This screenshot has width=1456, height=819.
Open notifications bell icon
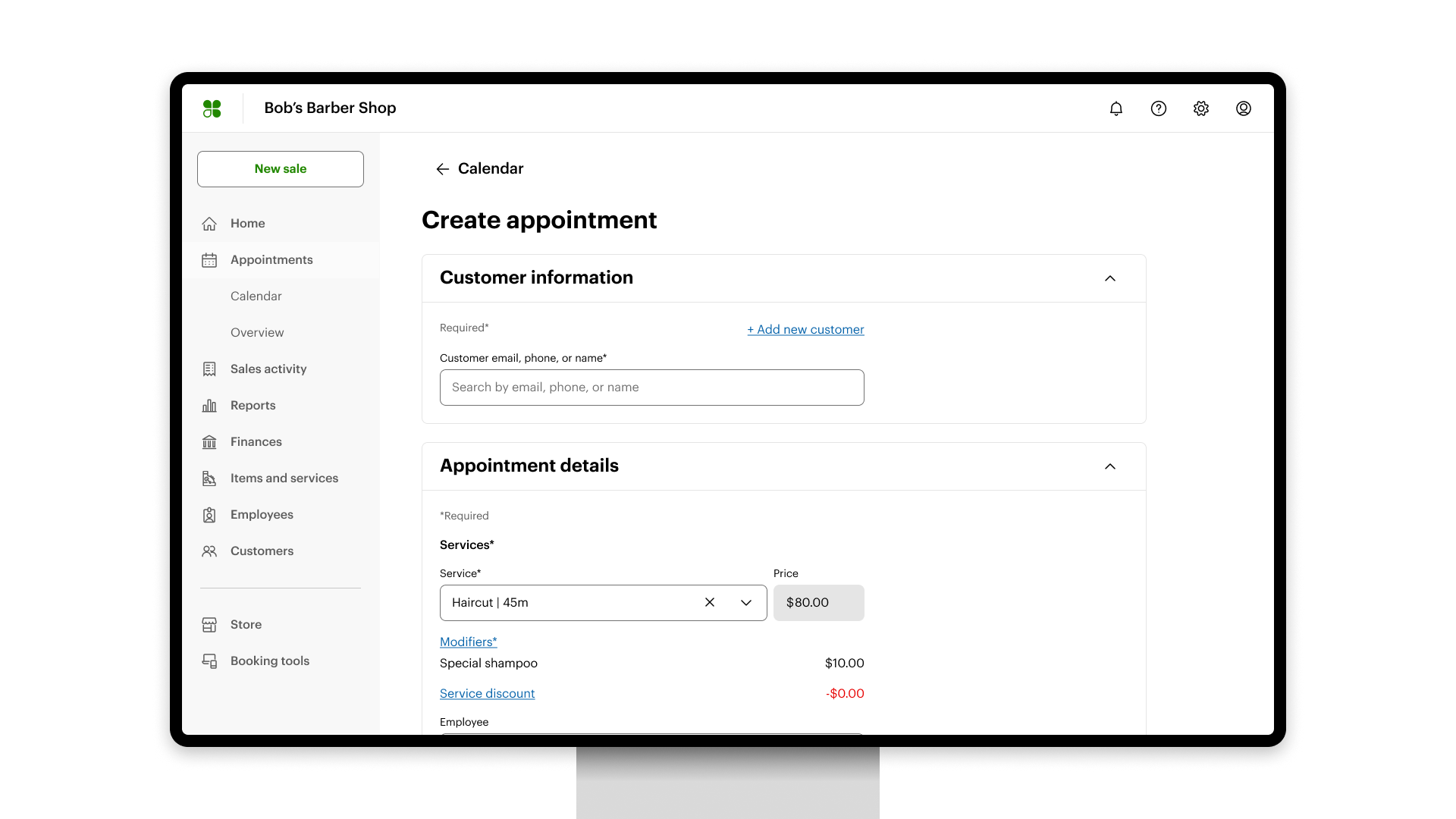(1116, 108)
